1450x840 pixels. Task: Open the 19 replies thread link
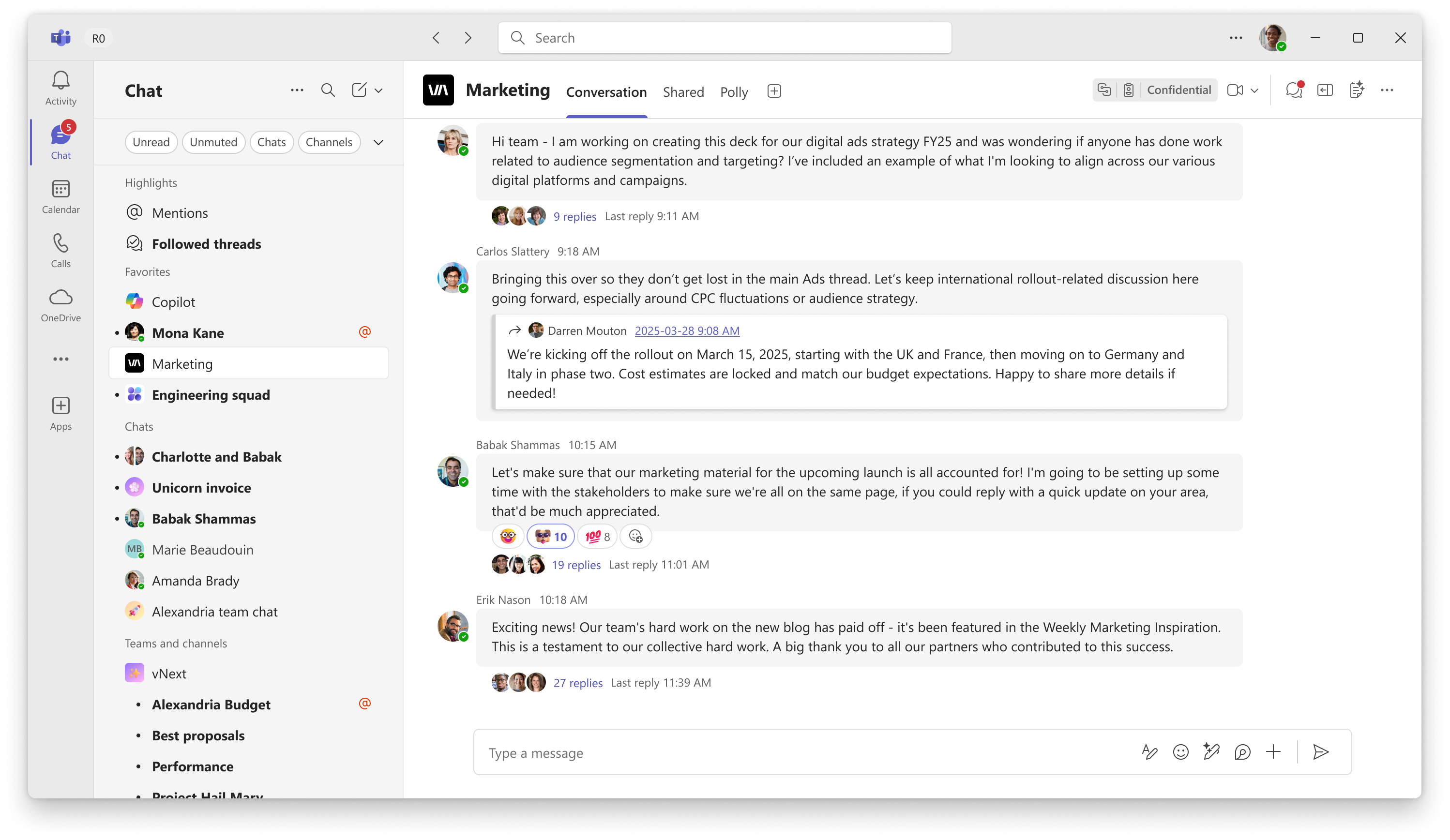click(x=576, y=564)
